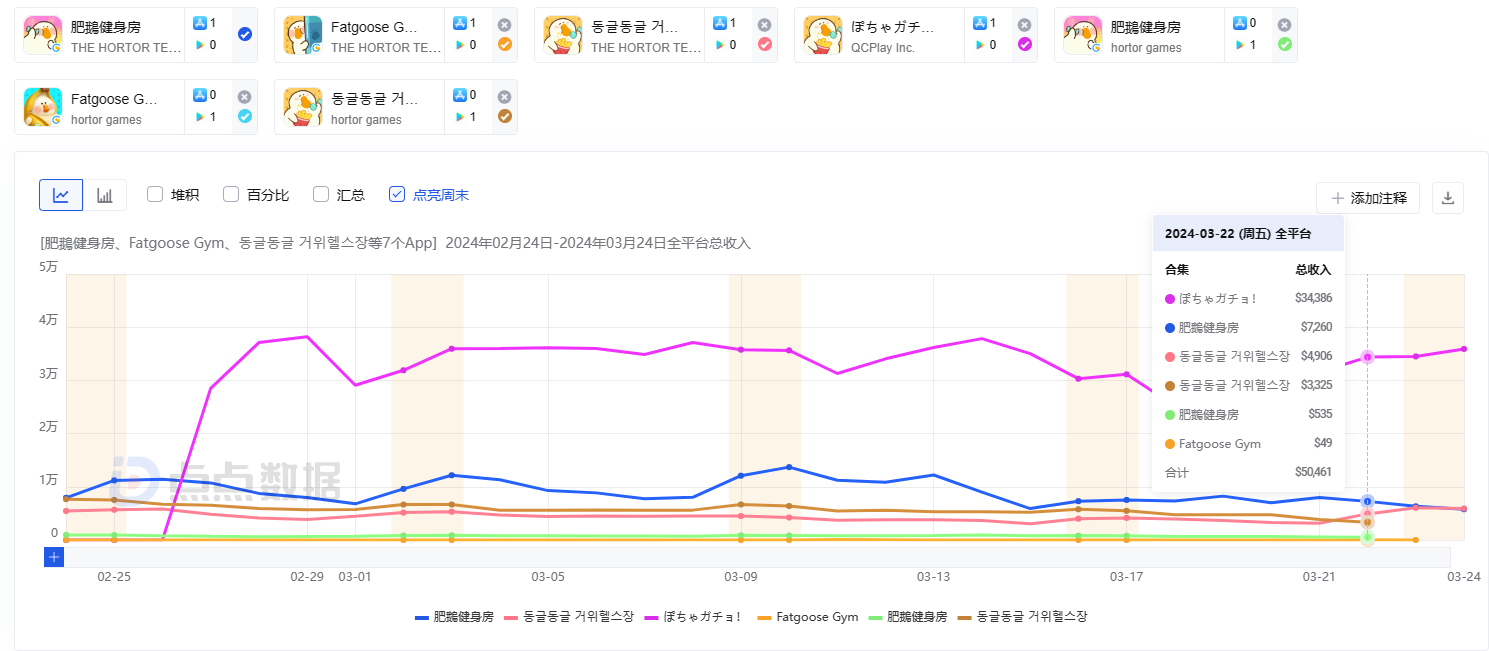Toggle magenta checkmark on ぽちゃガチョ card

(1024, 45)
